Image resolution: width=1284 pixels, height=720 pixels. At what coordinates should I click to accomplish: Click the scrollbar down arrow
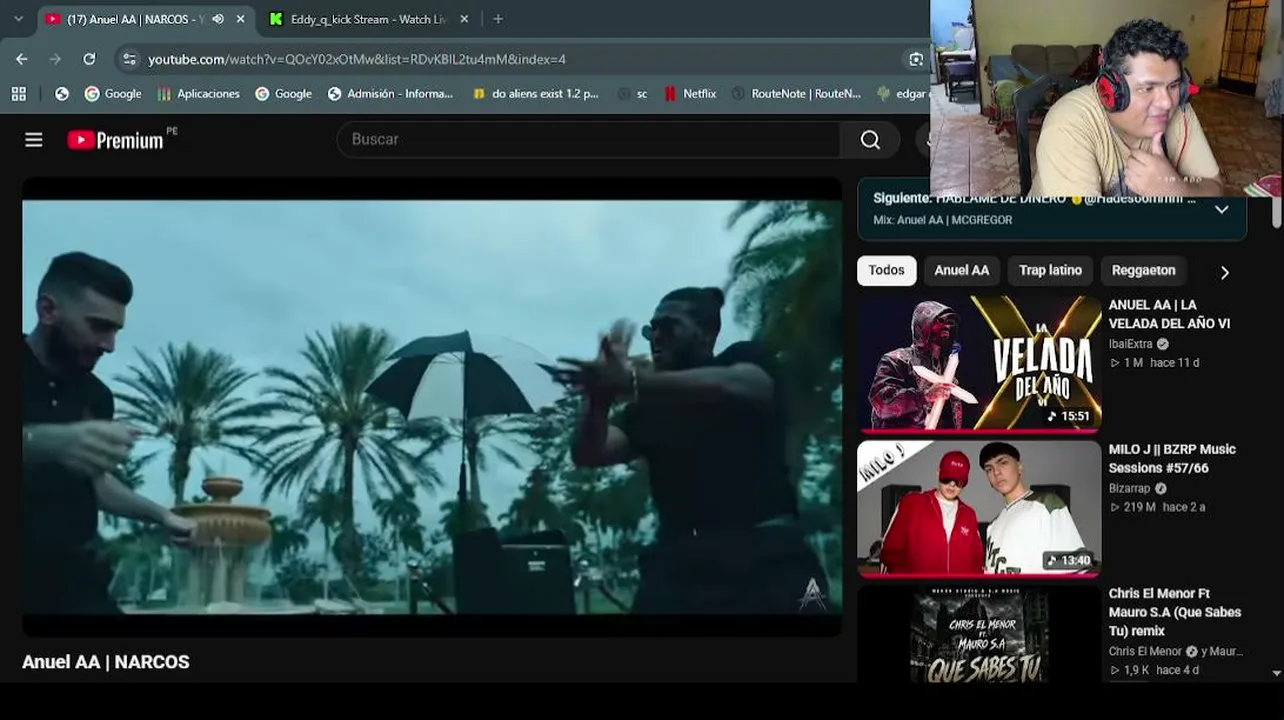pyautogui.click(x=1276, y=675)
